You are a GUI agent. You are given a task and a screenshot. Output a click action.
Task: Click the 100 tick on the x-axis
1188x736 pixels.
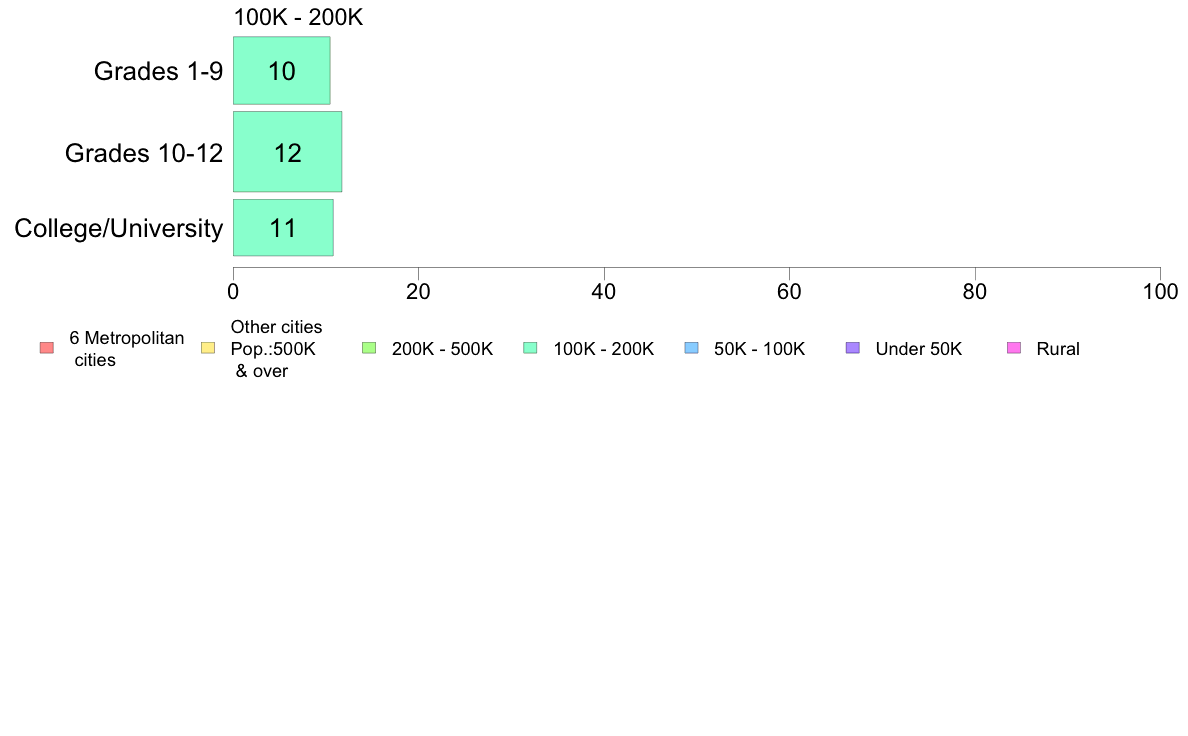[1160, 292]
